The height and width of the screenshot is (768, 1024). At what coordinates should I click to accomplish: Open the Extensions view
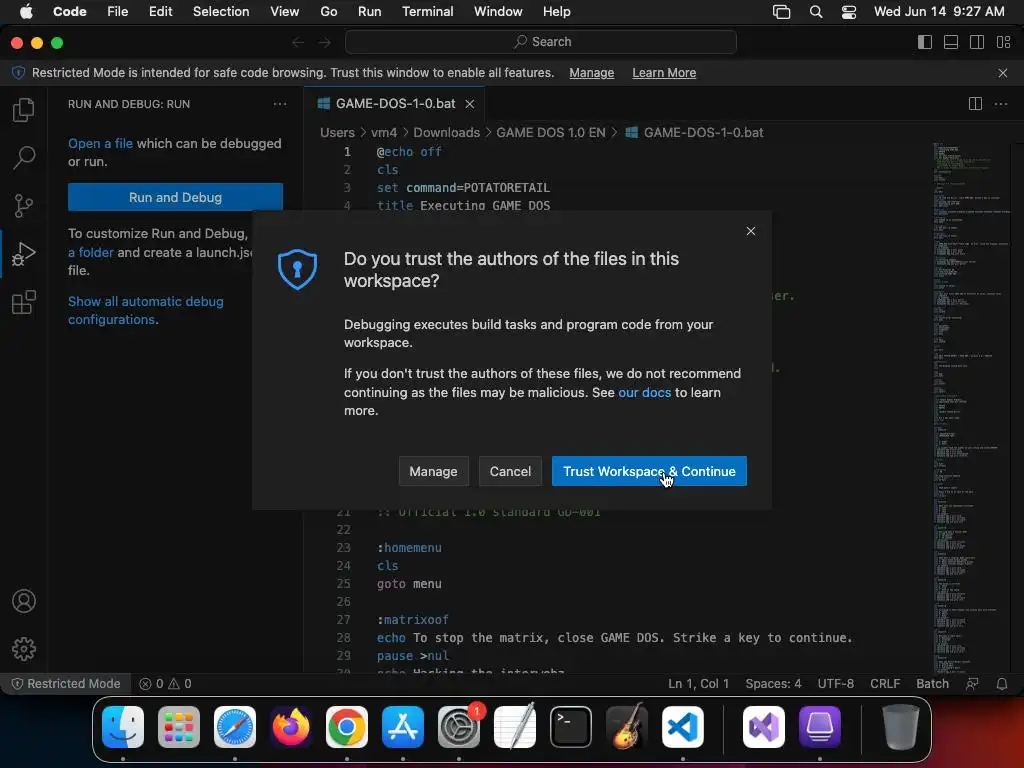coord(24,302)
